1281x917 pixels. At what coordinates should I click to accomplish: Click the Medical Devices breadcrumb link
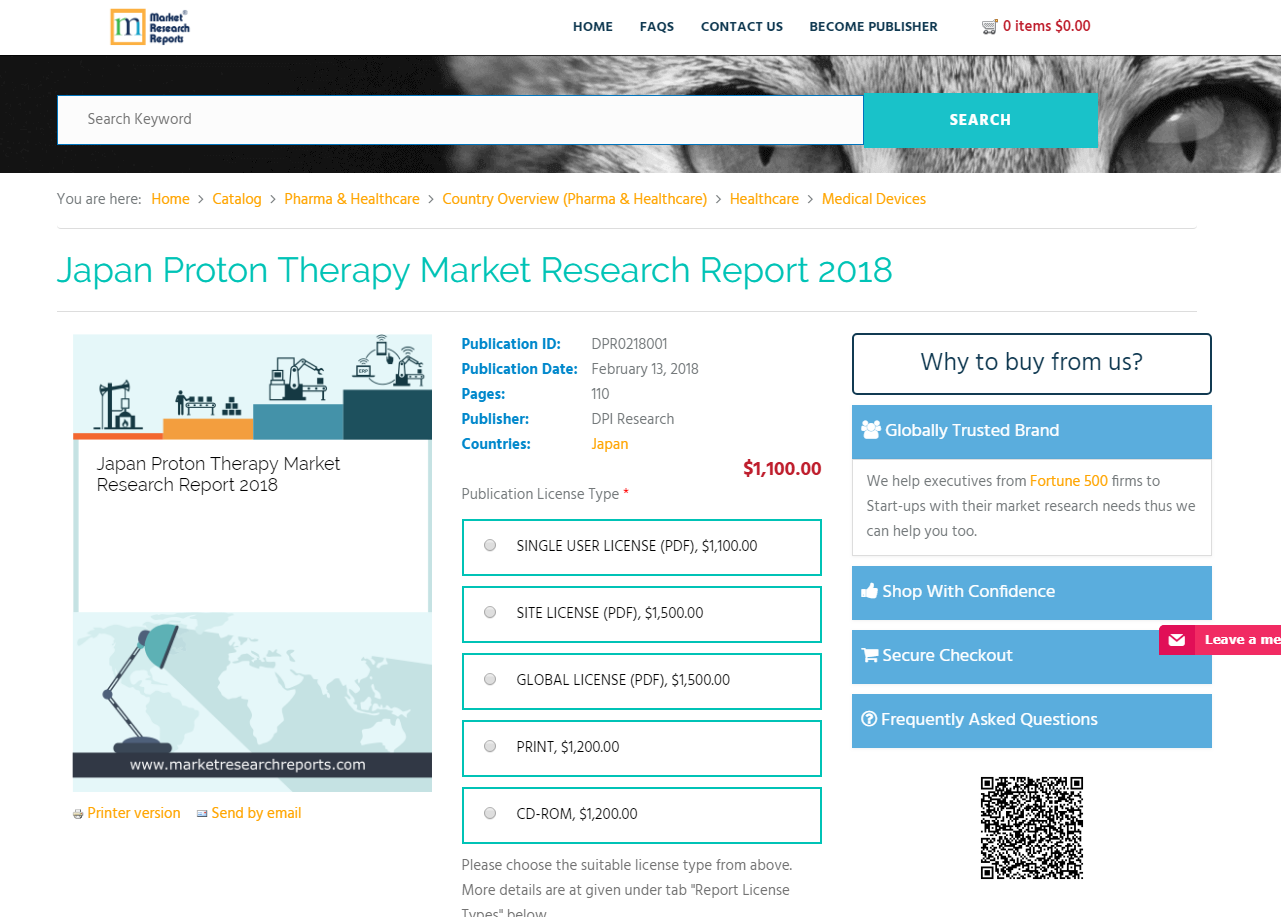point(874,199)
